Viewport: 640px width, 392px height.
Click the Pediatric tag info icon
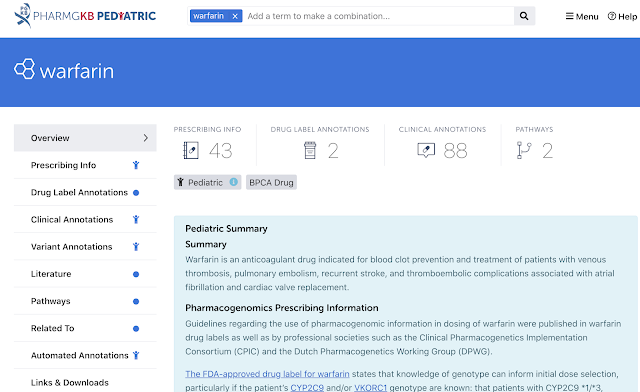[233, 182]
